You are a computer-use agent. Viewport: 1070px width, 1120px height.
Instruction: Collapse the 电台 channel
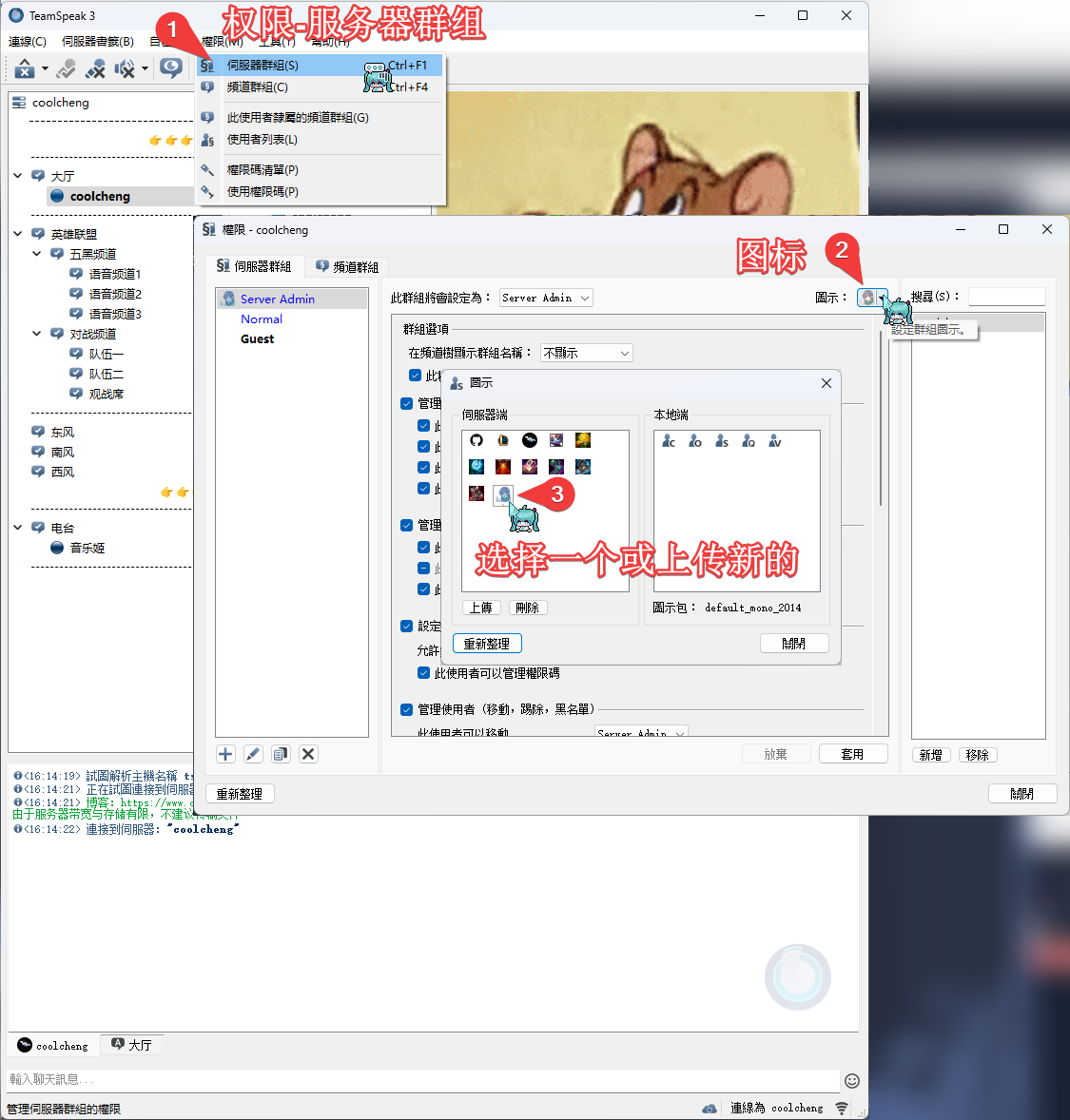click(18, 528)
